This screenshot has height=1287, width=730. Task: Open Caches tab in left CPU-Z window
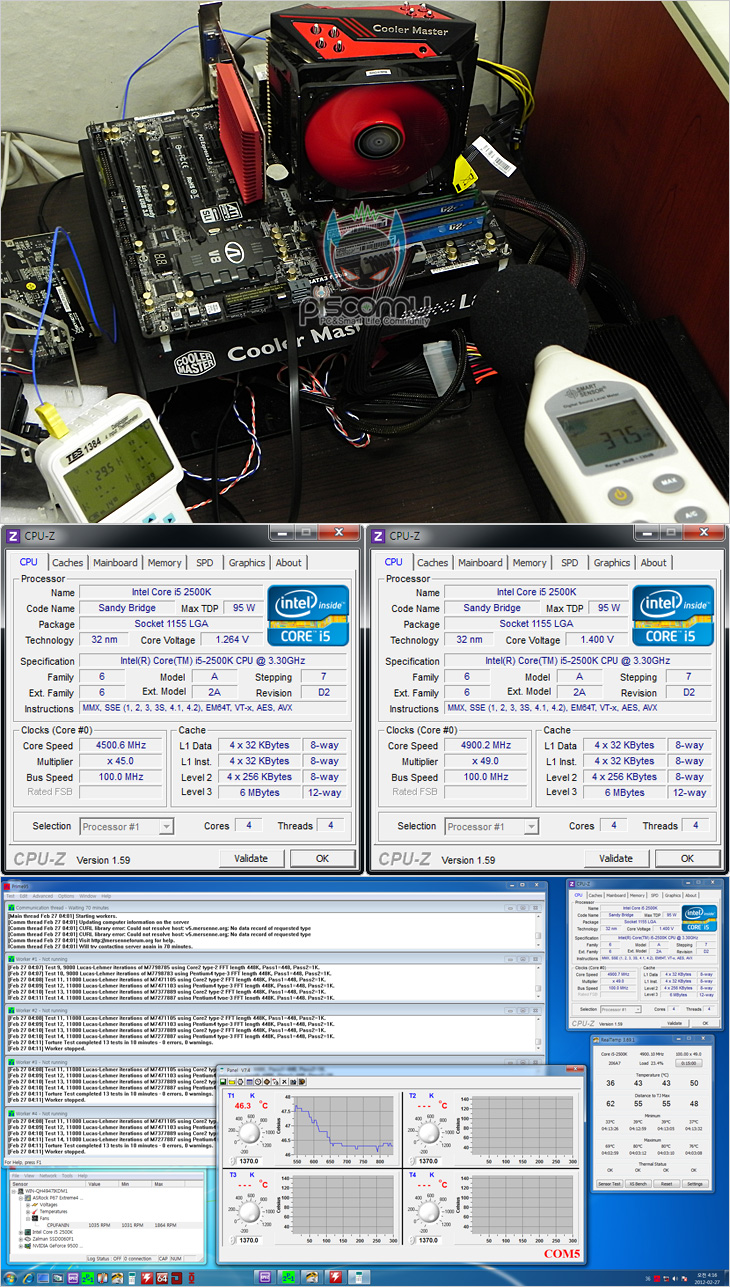pyautogui.click(x=67, y=563)
